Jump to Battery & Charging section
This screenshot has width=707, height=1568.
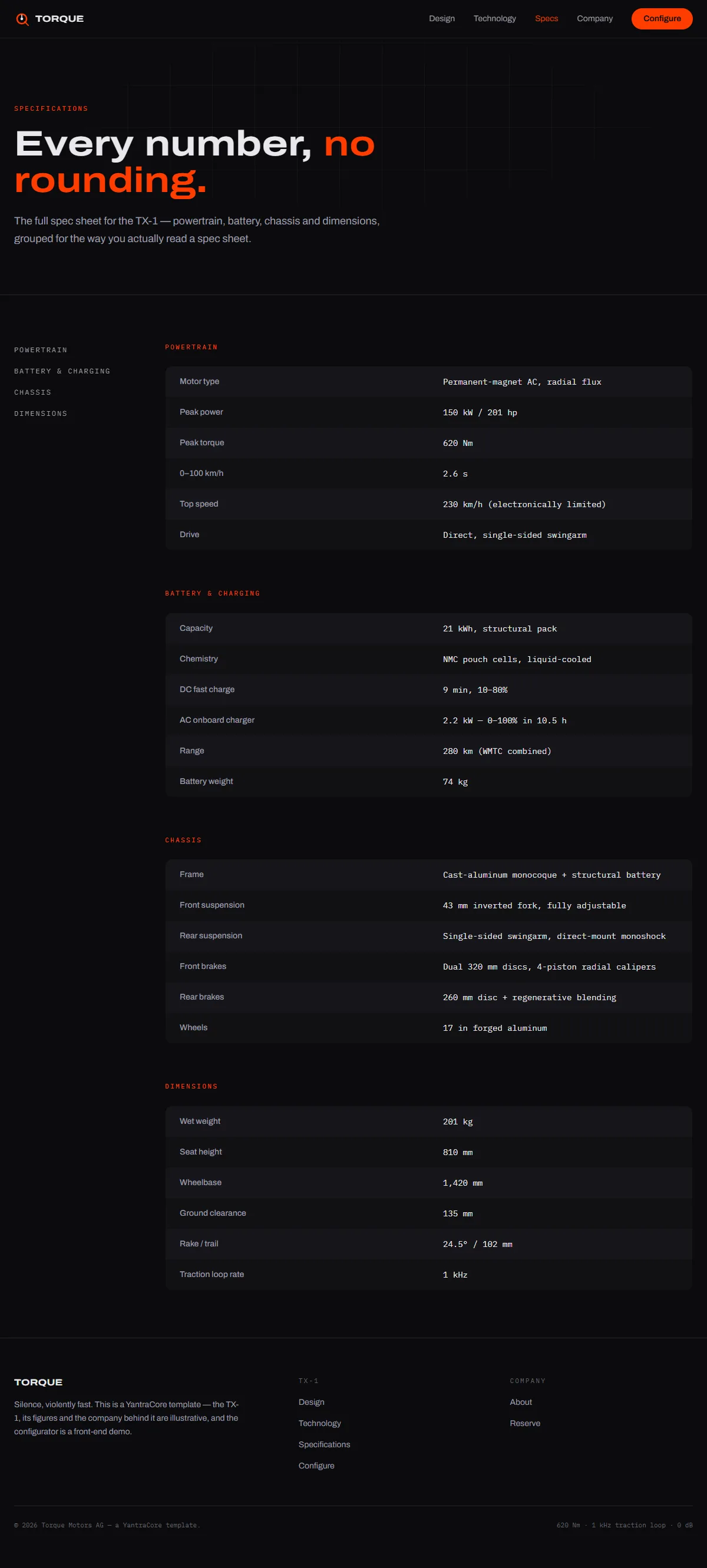pos(62,371)
